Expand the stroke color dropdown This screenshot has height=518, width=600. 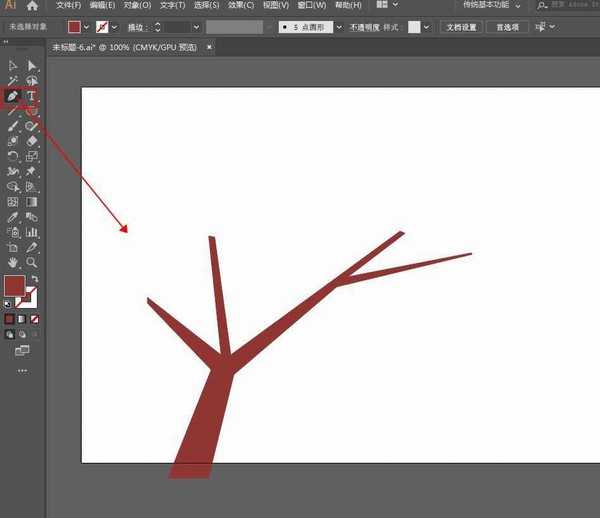[114, 27]
